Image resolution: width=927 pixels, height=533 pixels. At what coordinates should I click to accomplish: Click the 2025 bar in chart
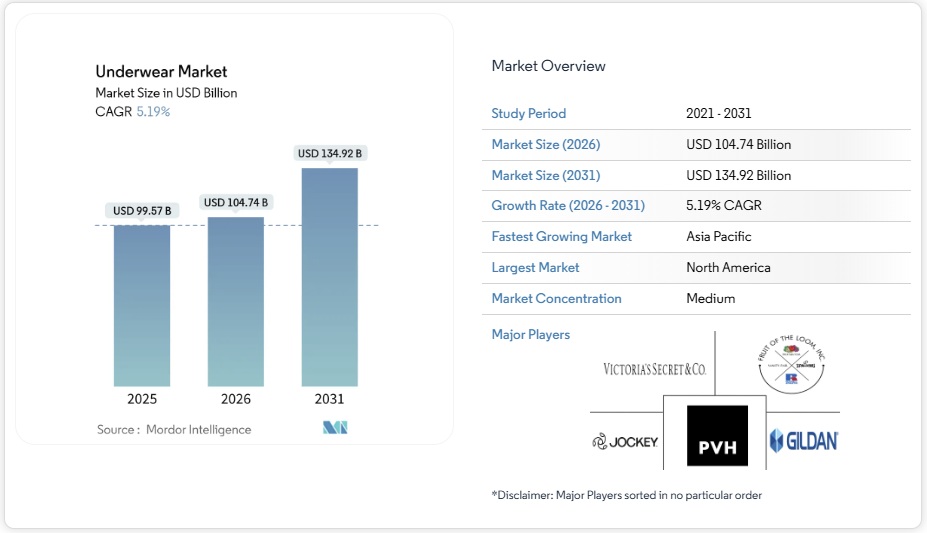pyautogui.click(x=142, y=305)
